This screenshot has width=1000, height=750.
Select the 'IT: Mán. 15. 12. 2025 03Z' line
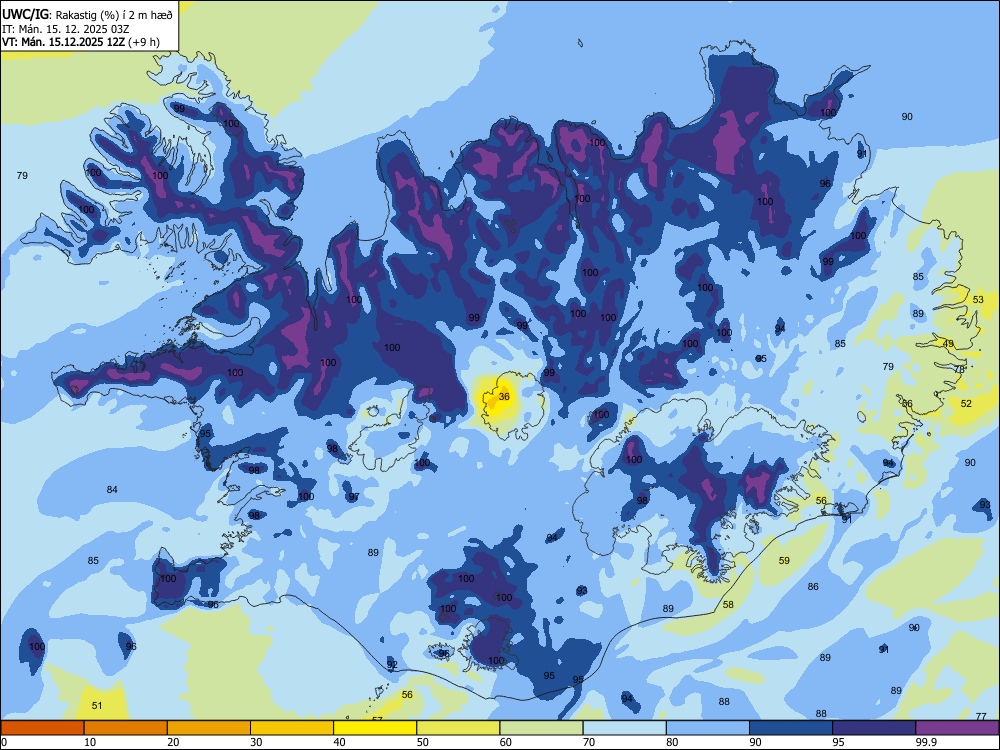(66, 29)
